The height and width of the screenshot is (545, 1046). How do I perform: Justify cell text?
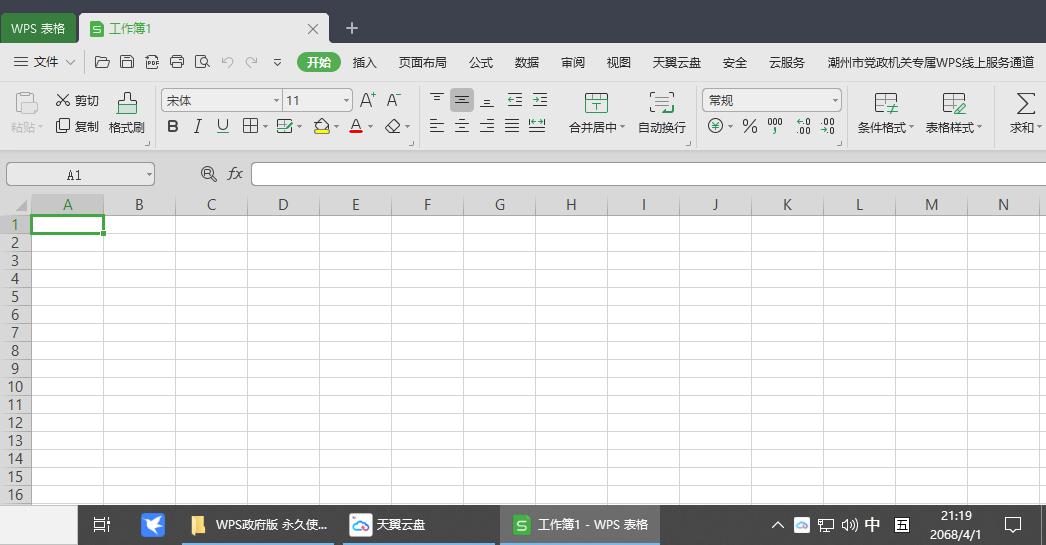[512, 125]
